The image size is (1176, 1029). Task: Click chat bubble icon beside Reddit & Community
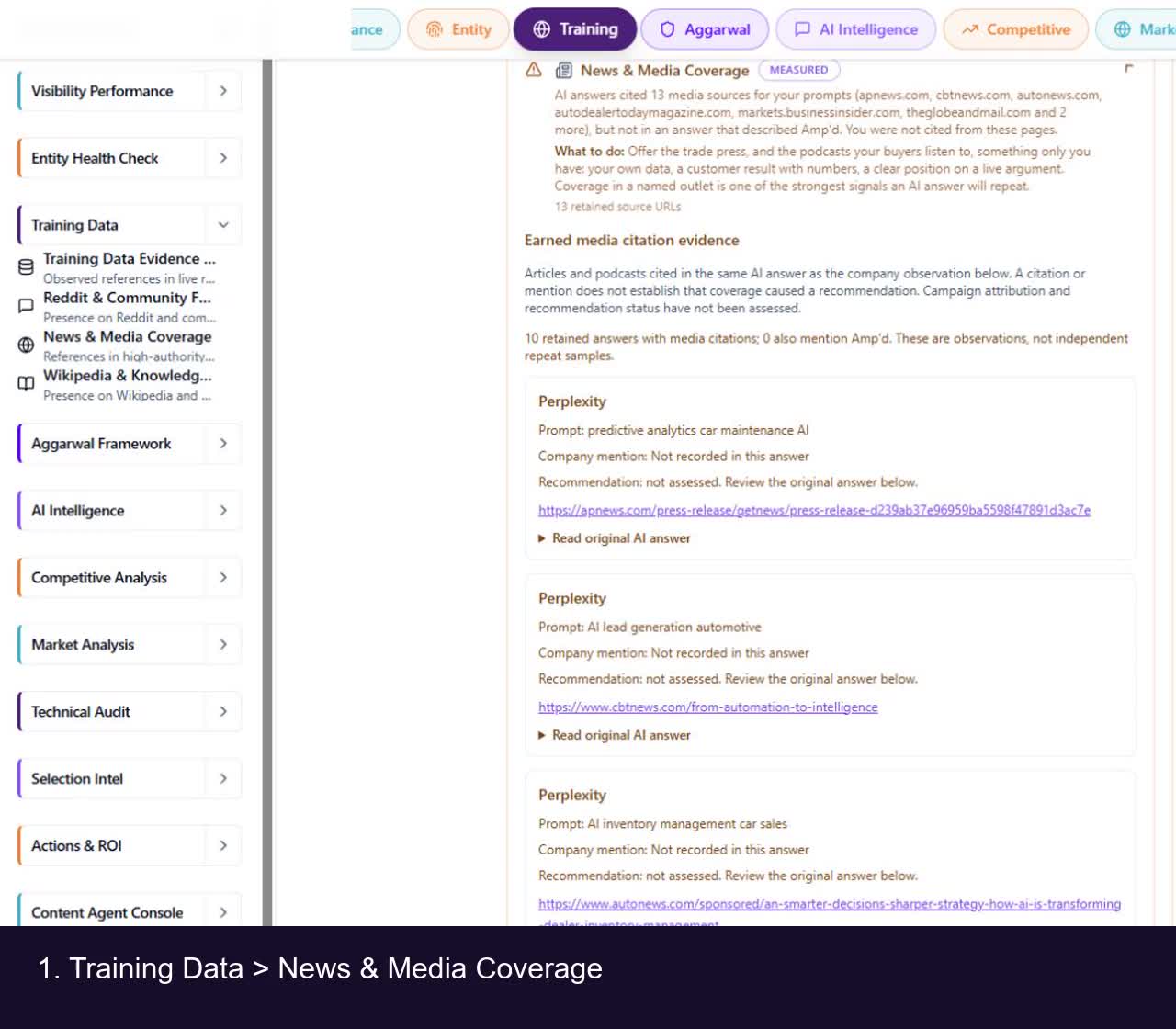[x=26, y=306]
